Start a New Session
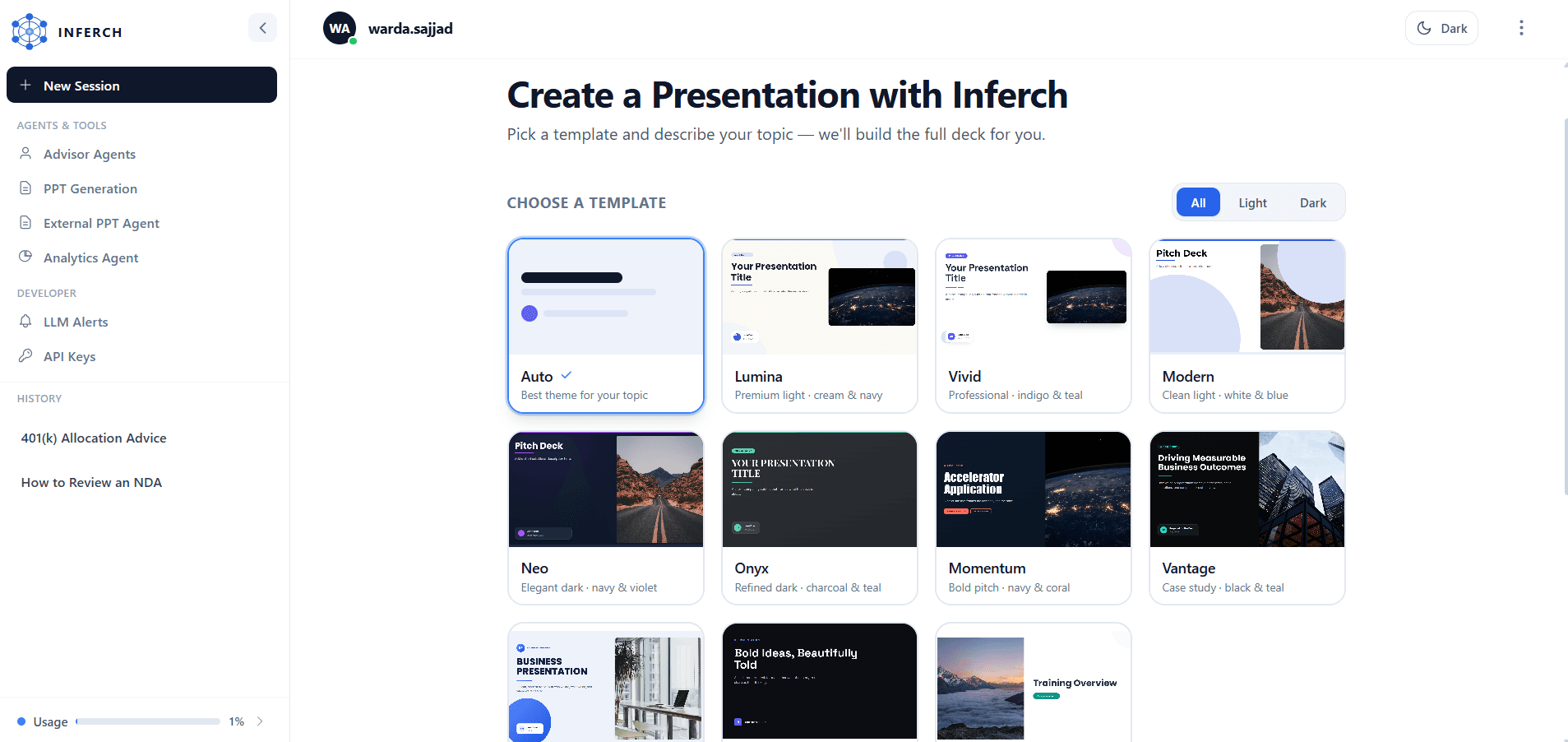 (141, 86)
